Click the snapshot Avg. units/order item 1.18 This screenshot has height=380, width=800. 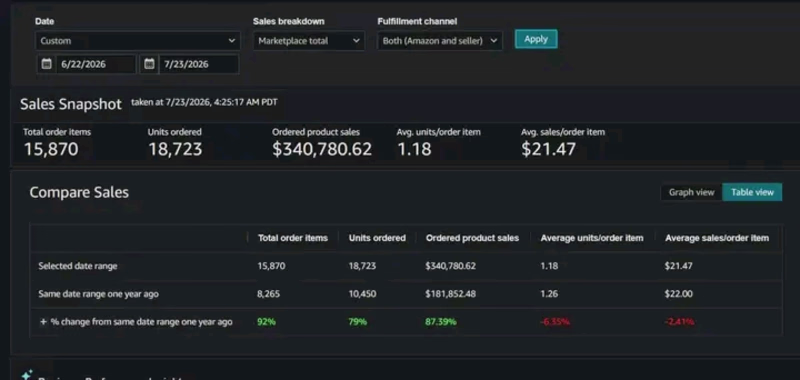pyautogui.click(x=414, y=149)
